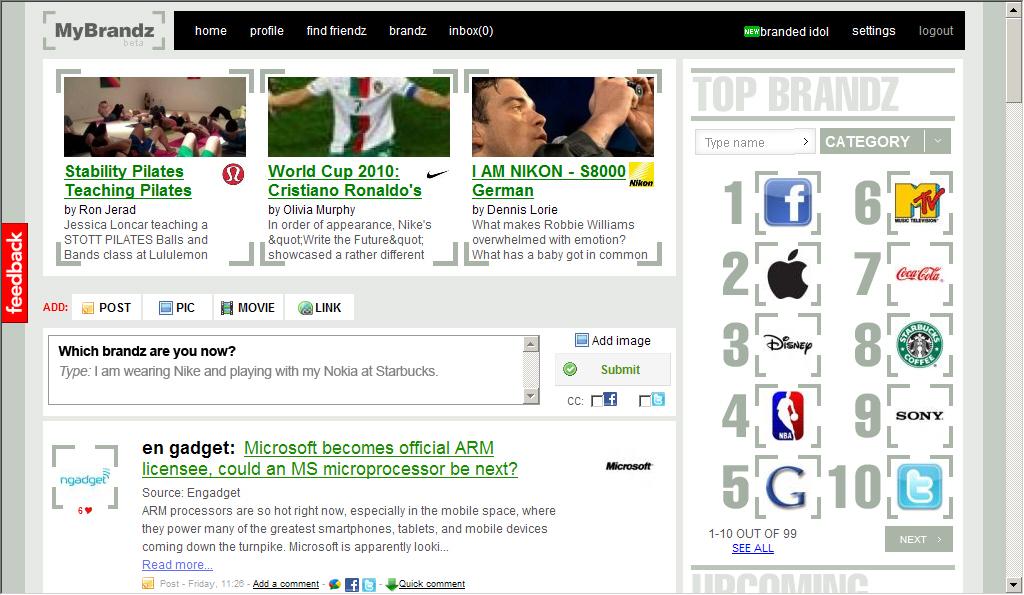
Task: Select the PIC add tab
Action: click(177, 308)
